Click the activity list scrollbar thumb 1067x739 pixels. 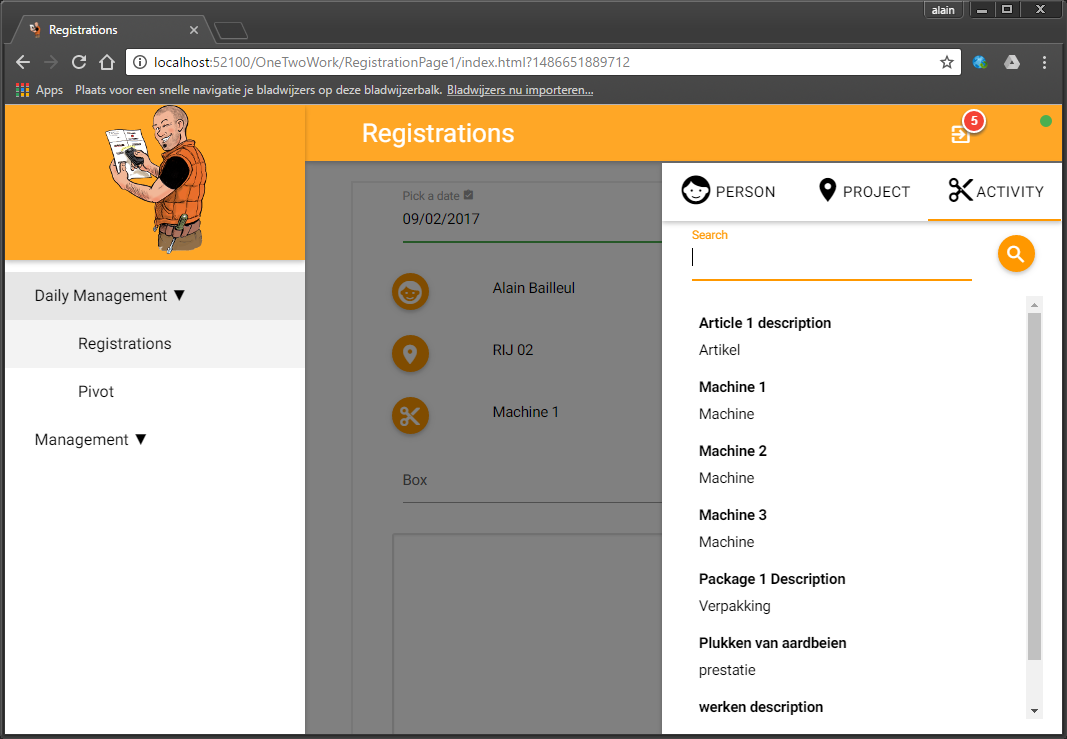pos(1034,487)
